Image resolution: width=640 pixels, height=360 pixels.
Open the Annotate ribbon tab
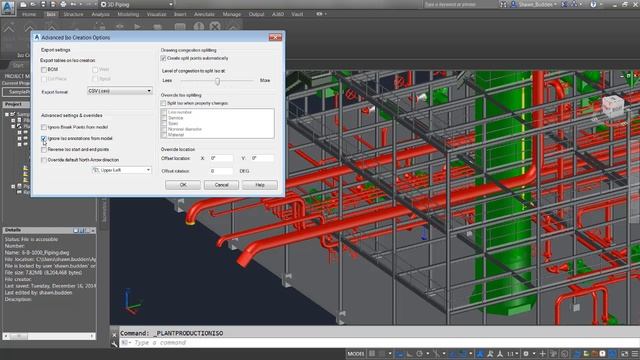tap(204, 14)
